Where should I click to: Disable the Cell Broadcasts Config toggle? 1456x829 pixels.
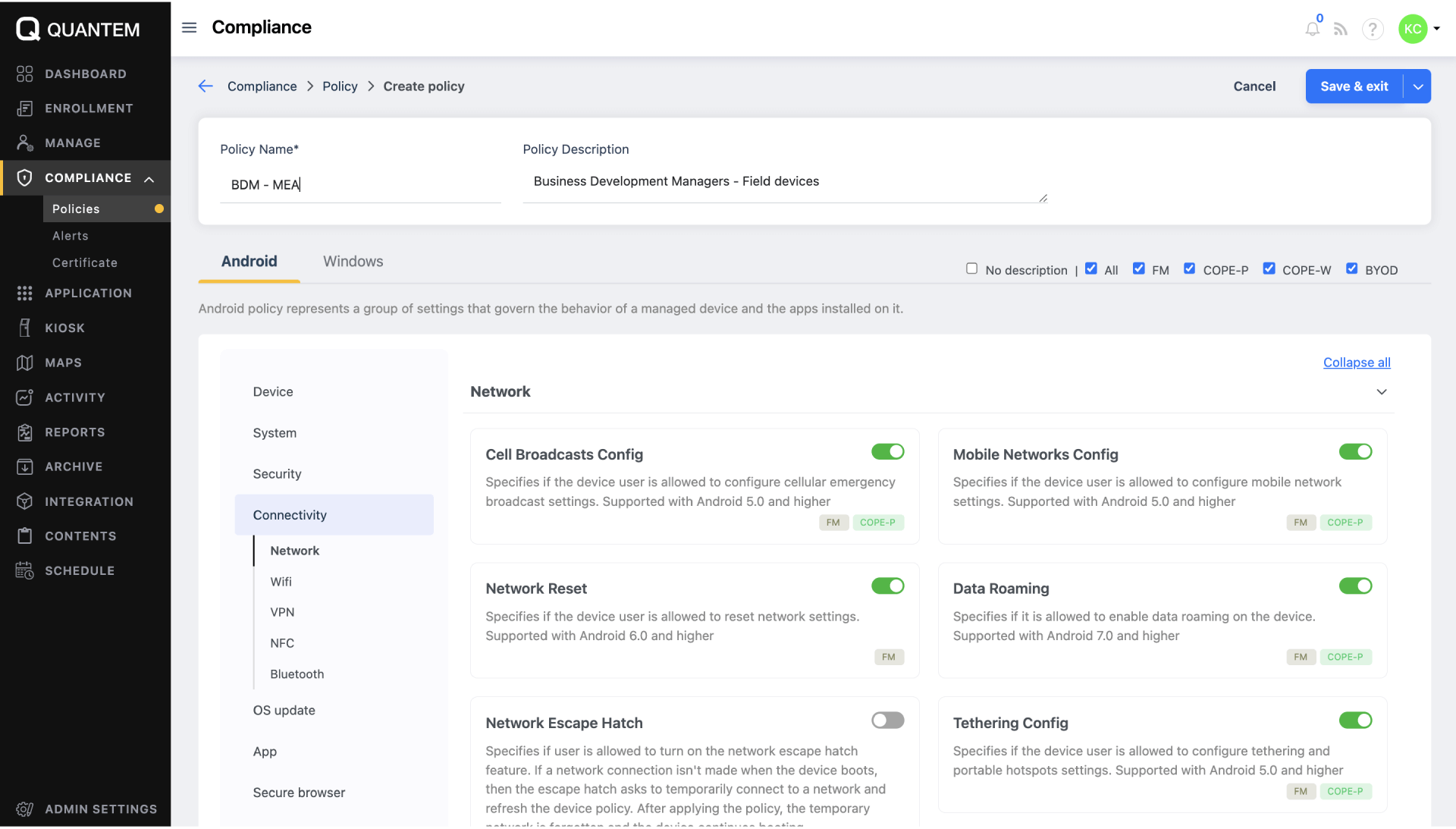[887, 452]
